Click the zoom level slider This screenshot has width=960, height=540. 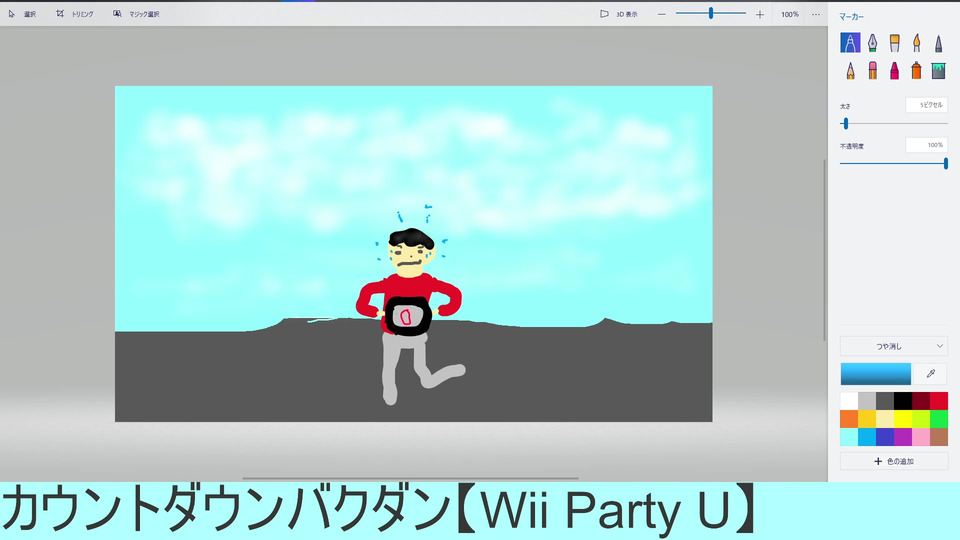(x=711, y=13)
